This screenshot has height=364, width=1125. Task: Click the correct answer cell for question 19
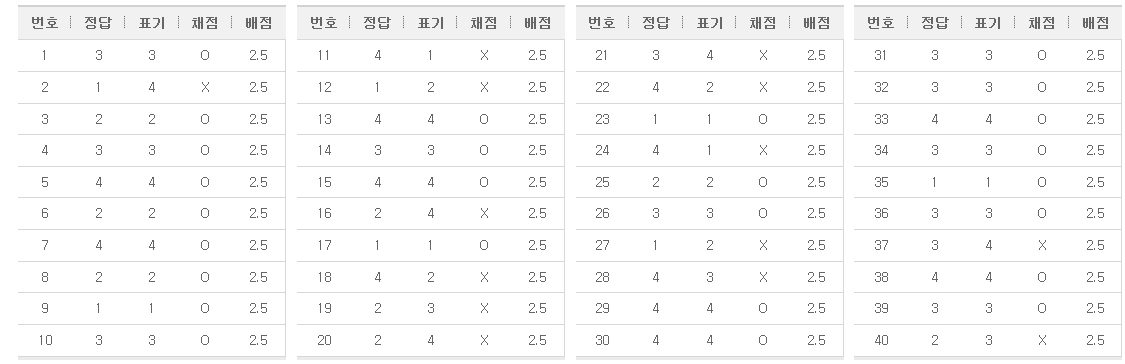377,308
